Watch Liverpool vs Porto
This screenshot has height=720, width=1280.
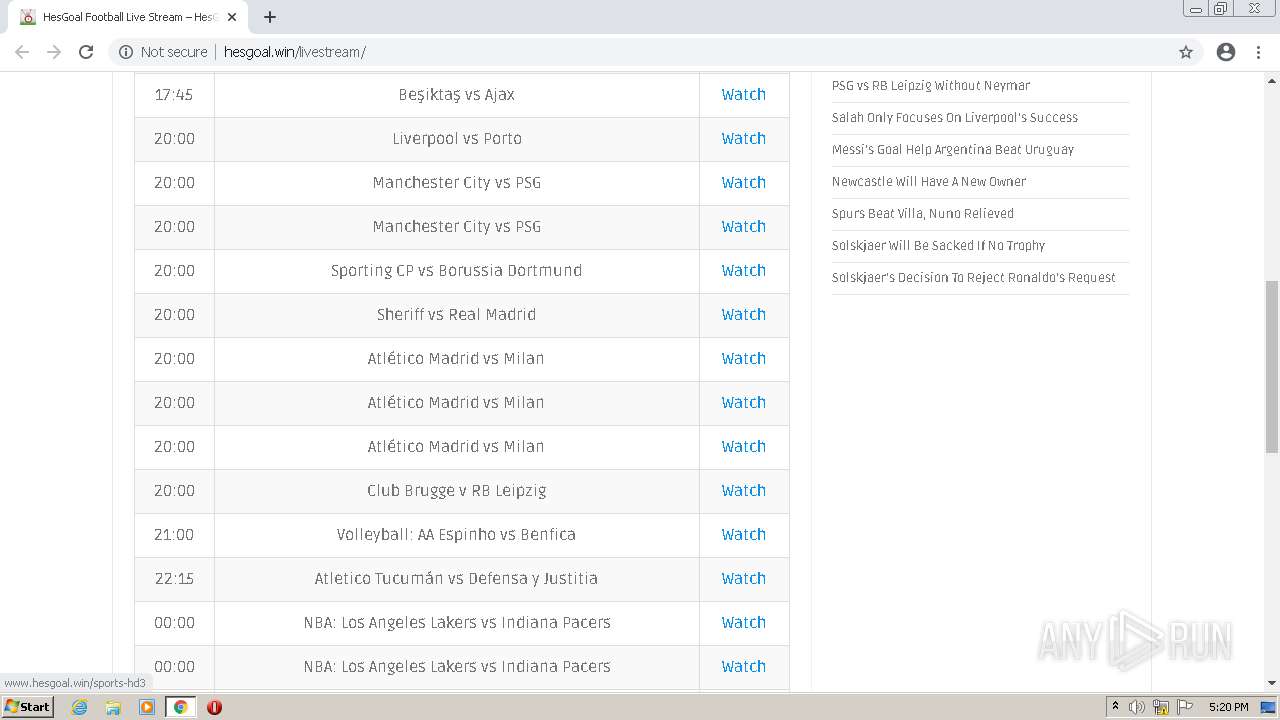744,139
